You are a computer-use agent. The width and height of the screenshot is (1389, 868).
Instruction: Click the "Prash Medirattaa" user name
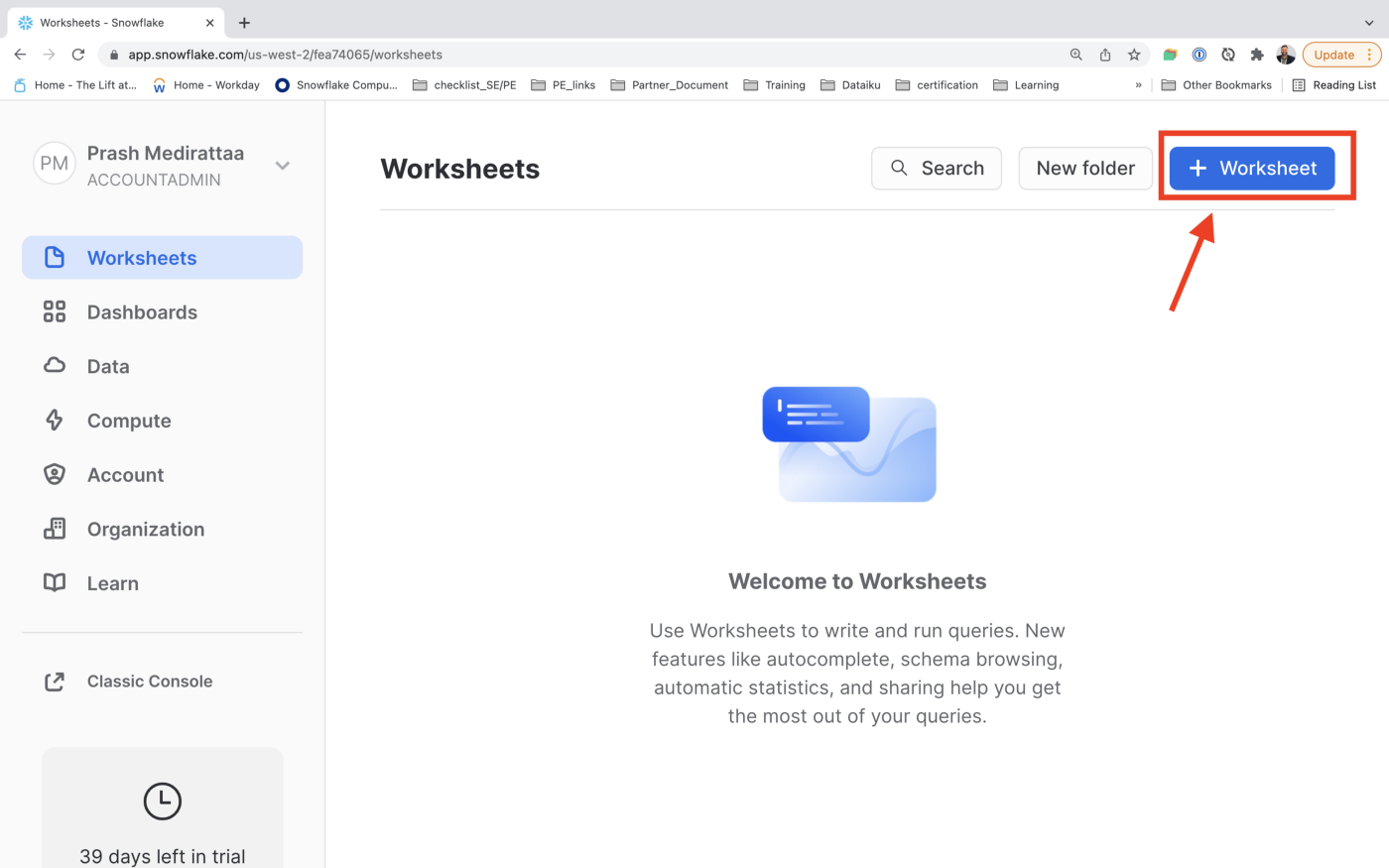166,153
